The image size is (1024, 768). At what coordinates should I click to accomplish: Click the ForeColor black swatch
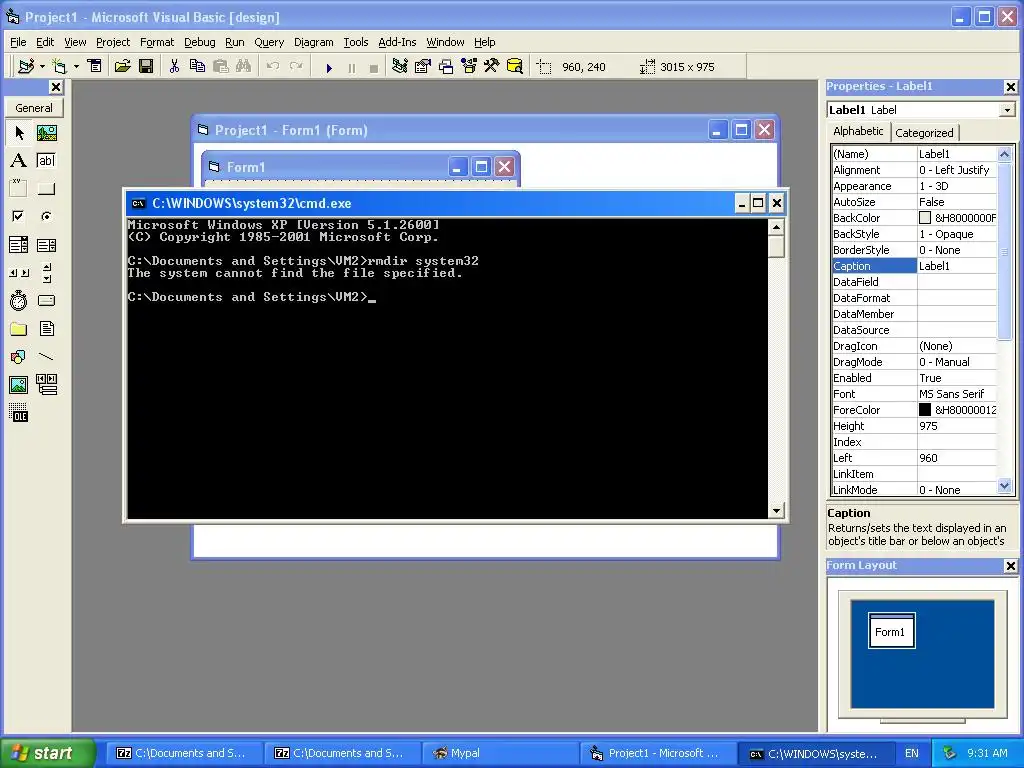point(925,409)
